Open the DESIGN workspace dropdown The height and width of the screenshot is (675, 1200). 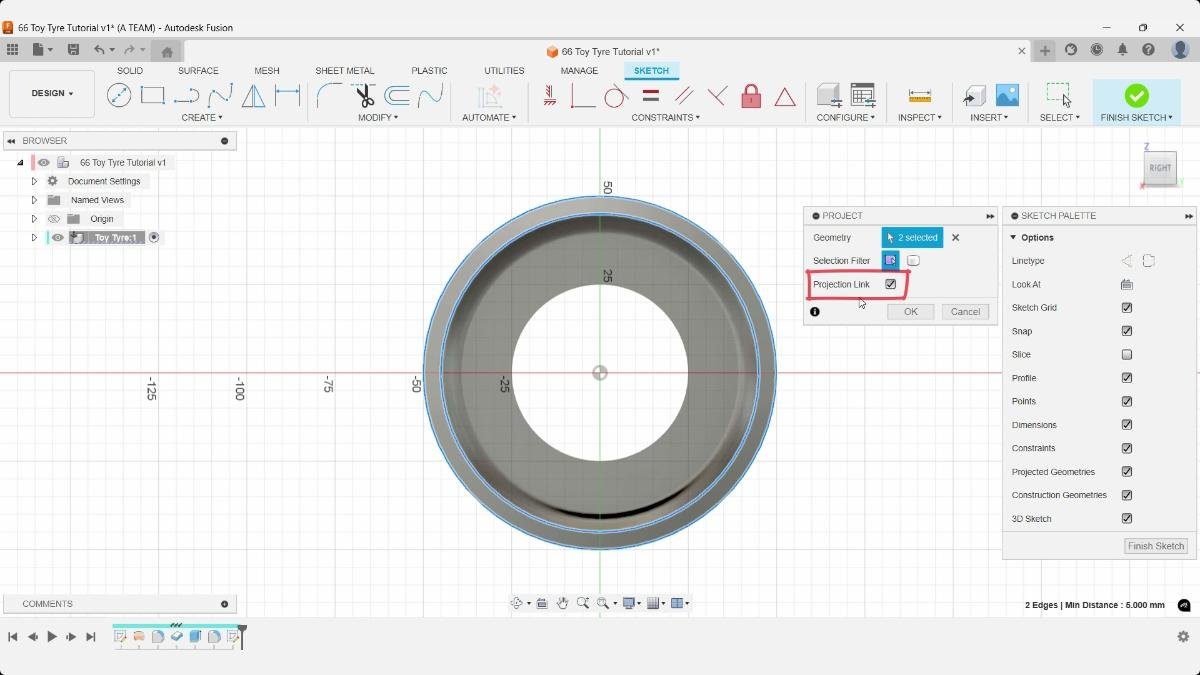point(52,94)
